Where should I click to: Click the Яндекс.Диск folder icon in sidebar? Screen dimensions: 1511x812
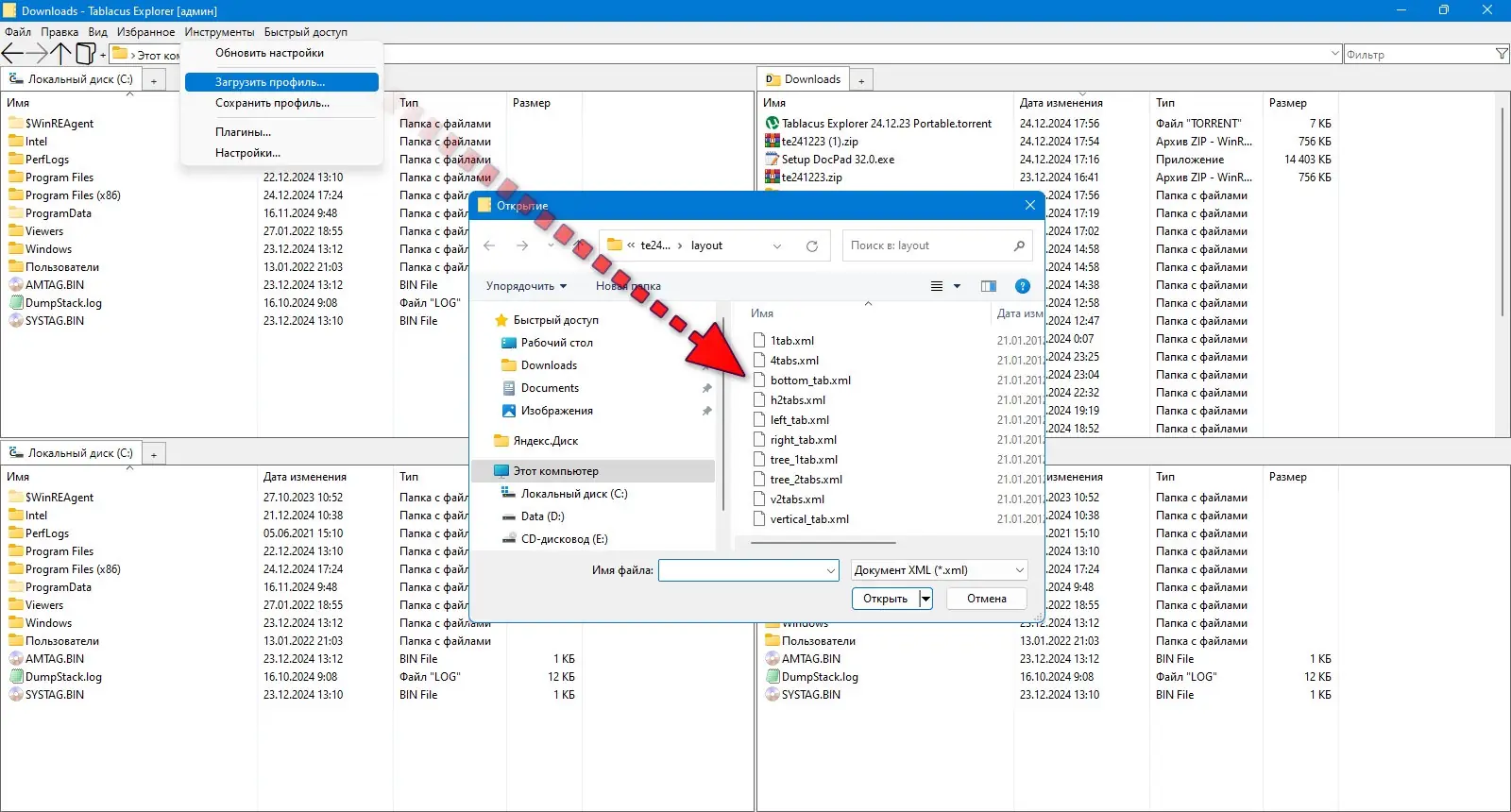(x=501, y=441)
